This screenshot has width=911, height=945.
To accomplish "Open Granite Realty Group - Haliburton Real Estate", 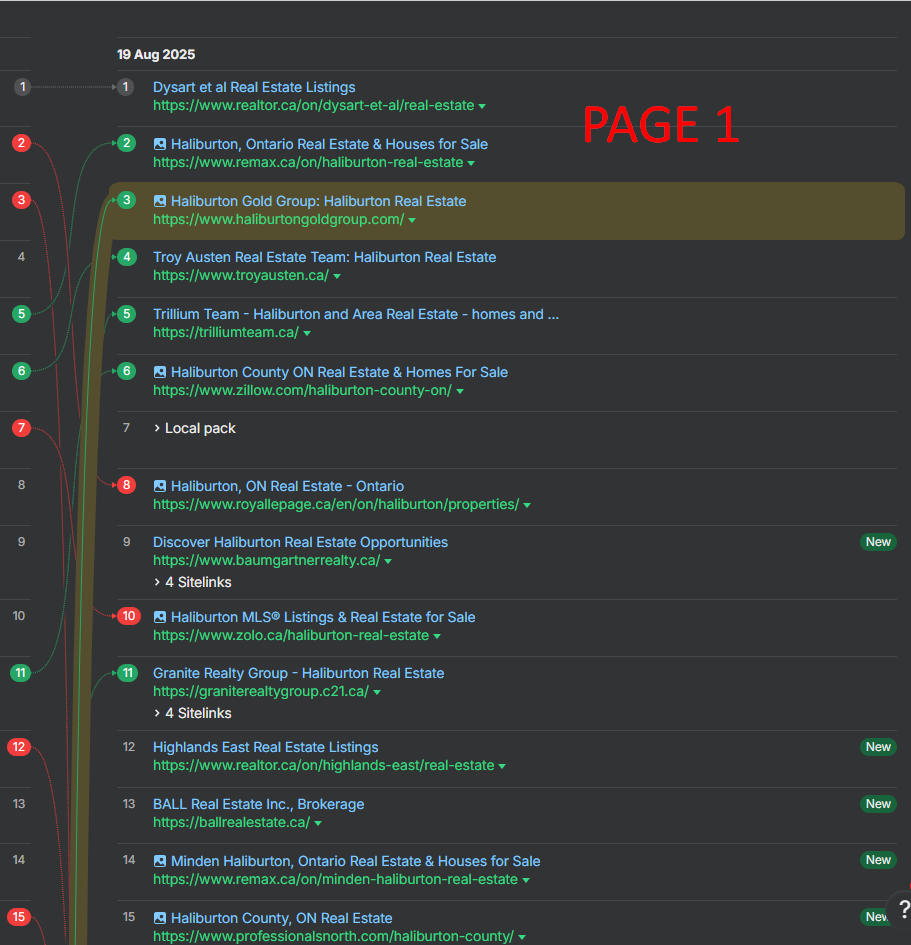I will [298, 673].
